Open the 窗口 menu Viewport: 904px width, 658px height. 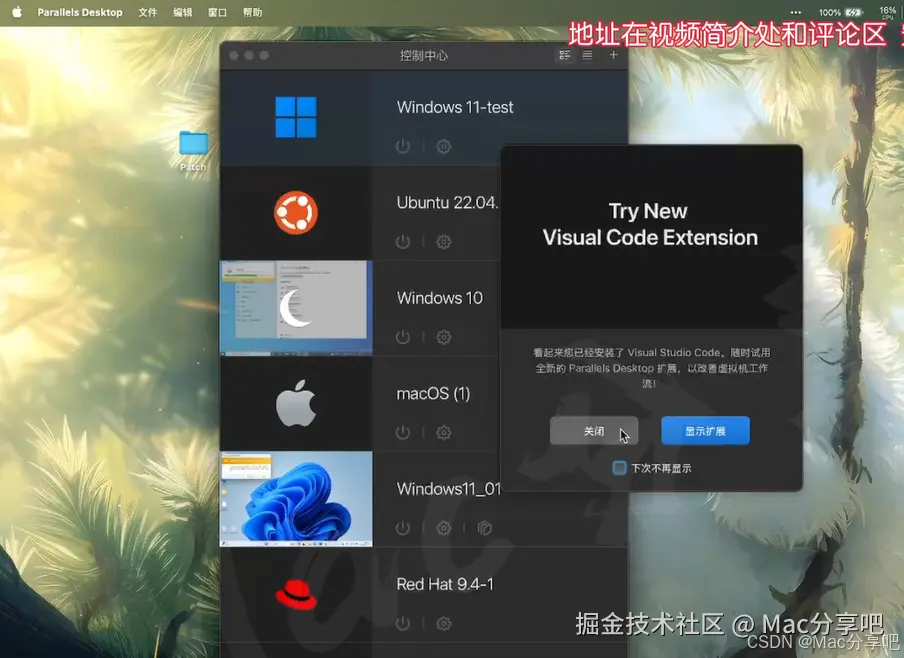[217, 12]
